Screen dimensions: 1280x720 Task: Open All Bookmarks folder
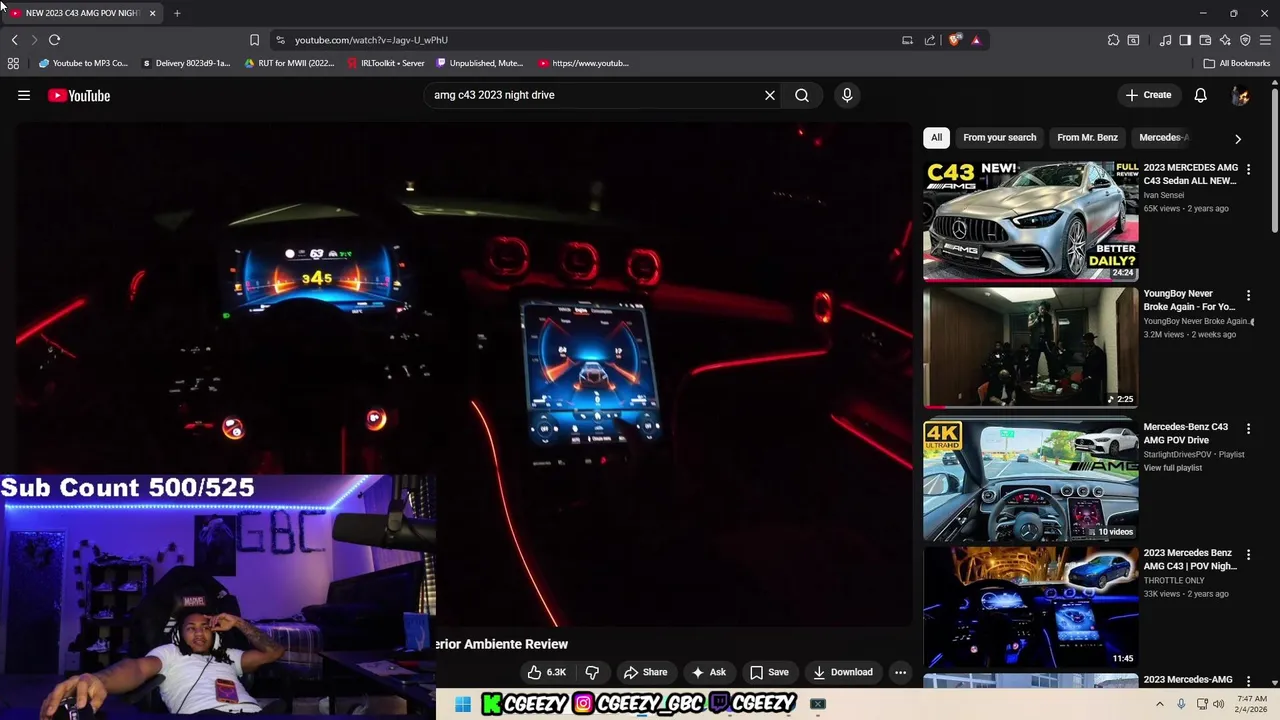click(x=1237, y=63)
